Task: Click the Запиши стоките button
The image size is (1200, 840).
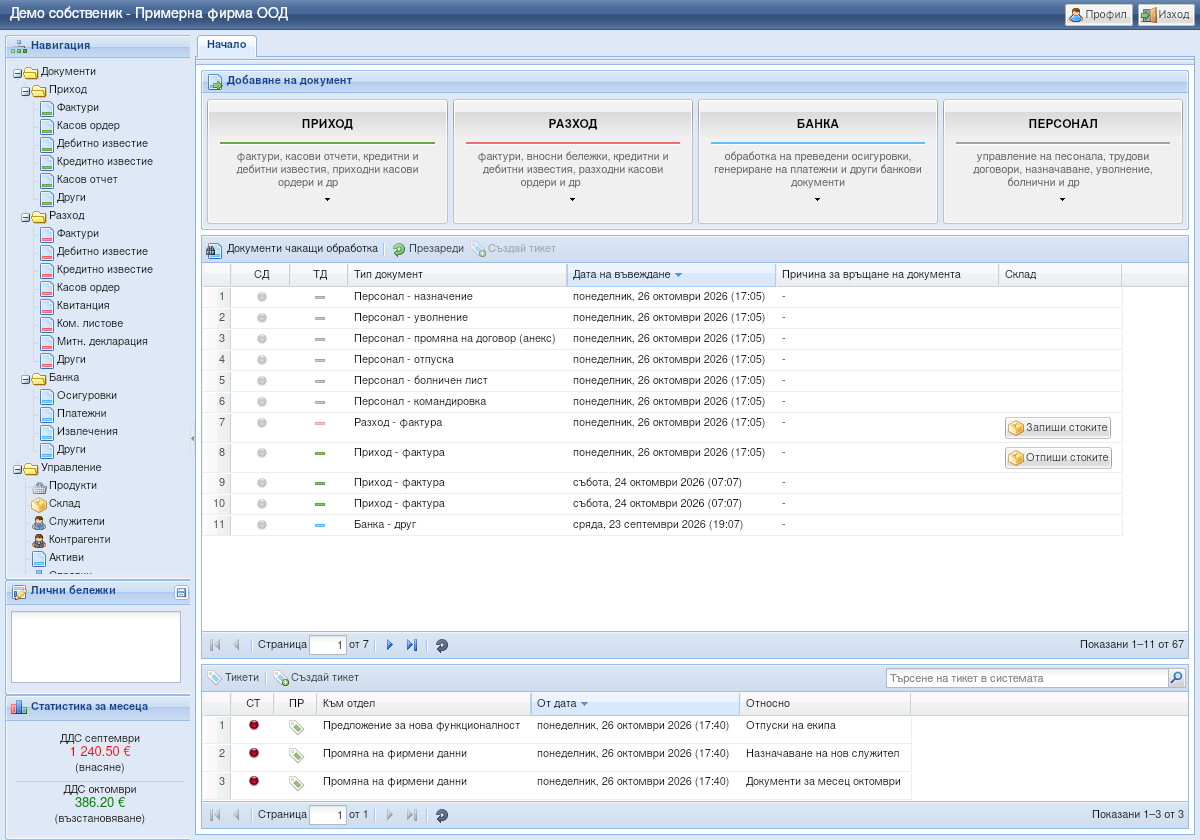Action: [1058, 428]
